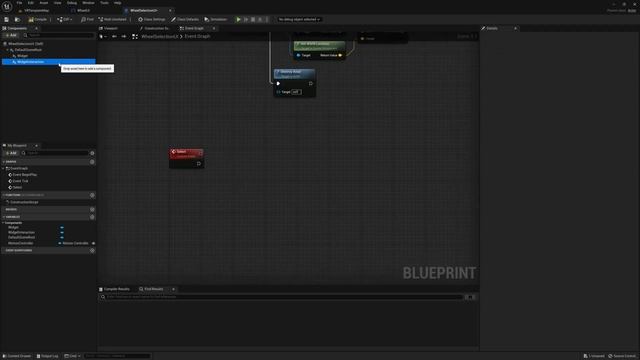640x360 pixels.
Task: Collapse the EventGraph tree item
Action: 4,168
